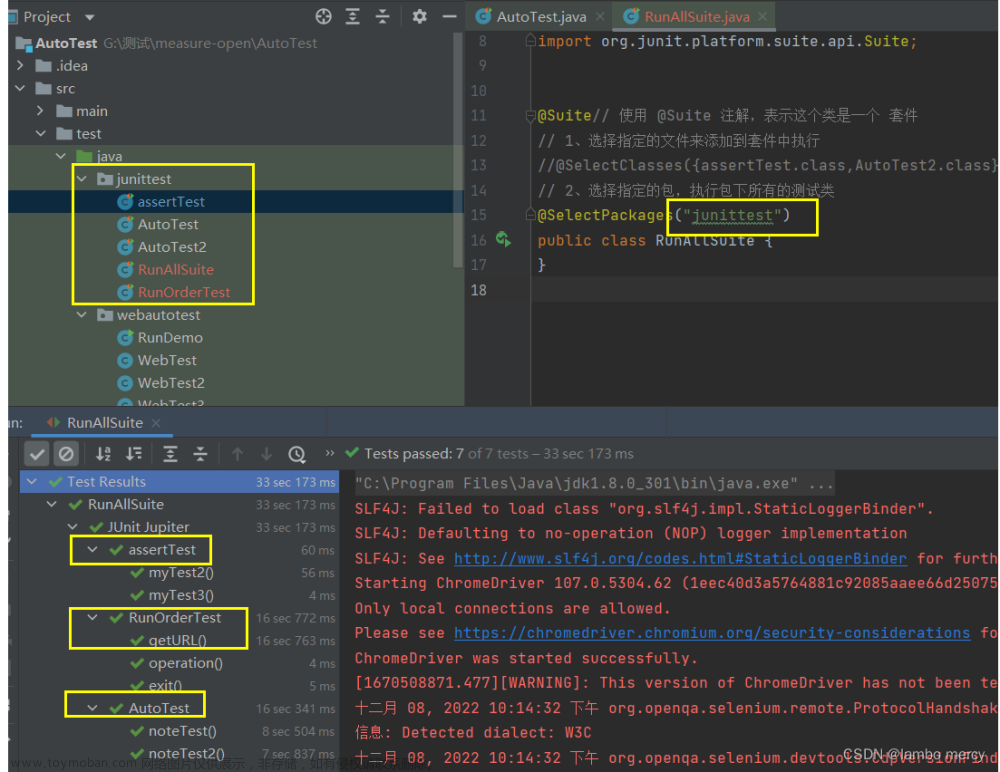Select noteTest() test result

[182, 731]
